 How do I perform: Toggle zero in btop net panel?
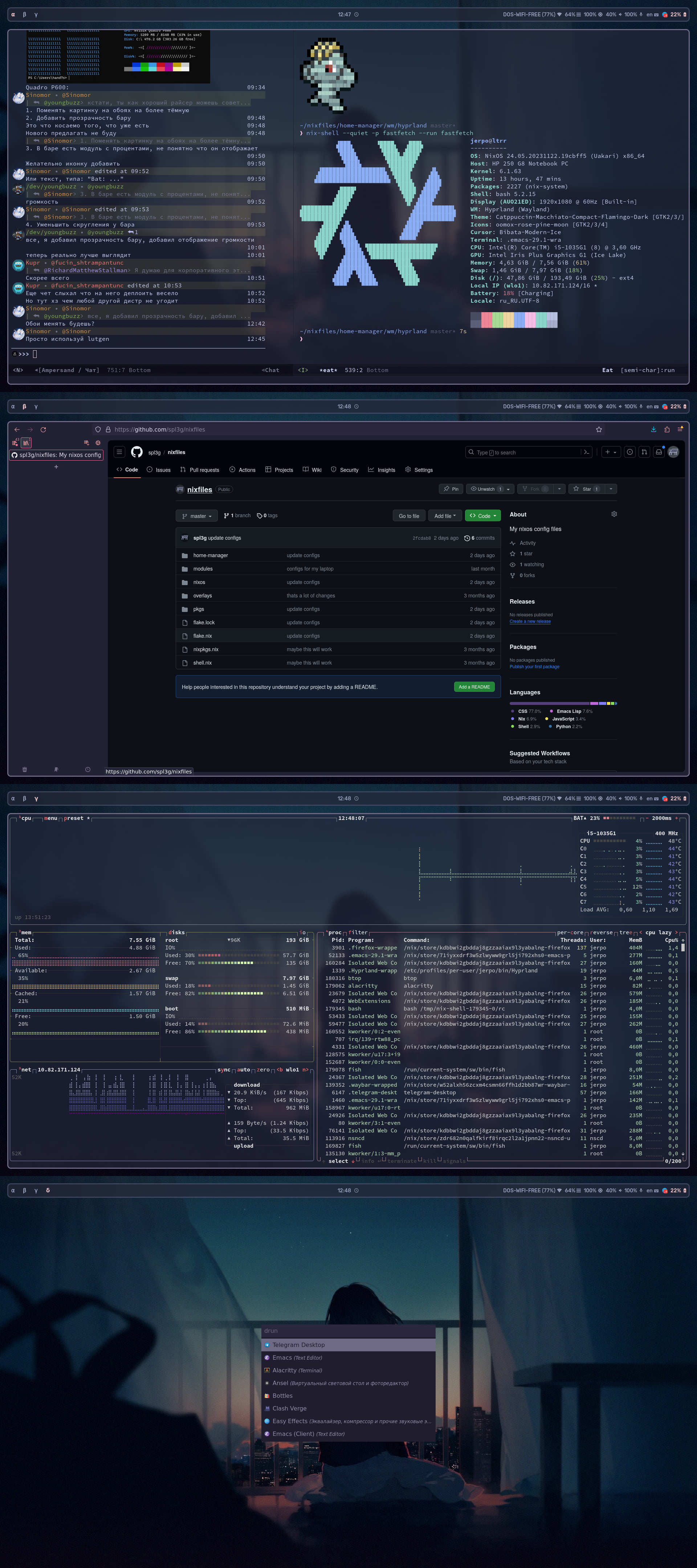[264, 1070]
